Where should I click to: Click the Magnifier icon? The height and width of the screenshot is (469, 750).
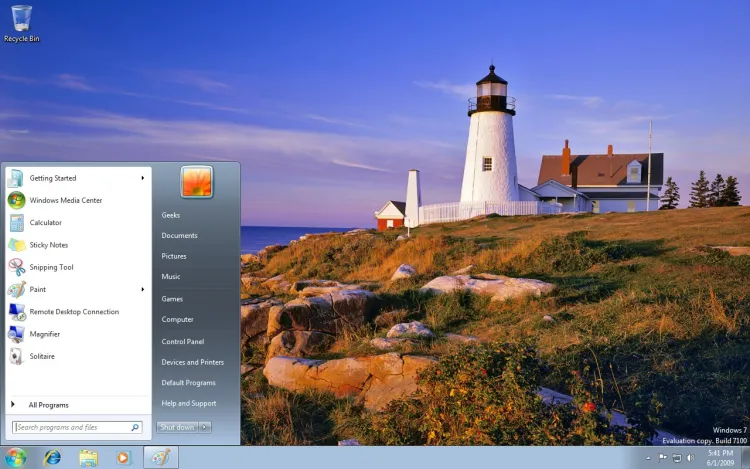[x=16, y=334]
